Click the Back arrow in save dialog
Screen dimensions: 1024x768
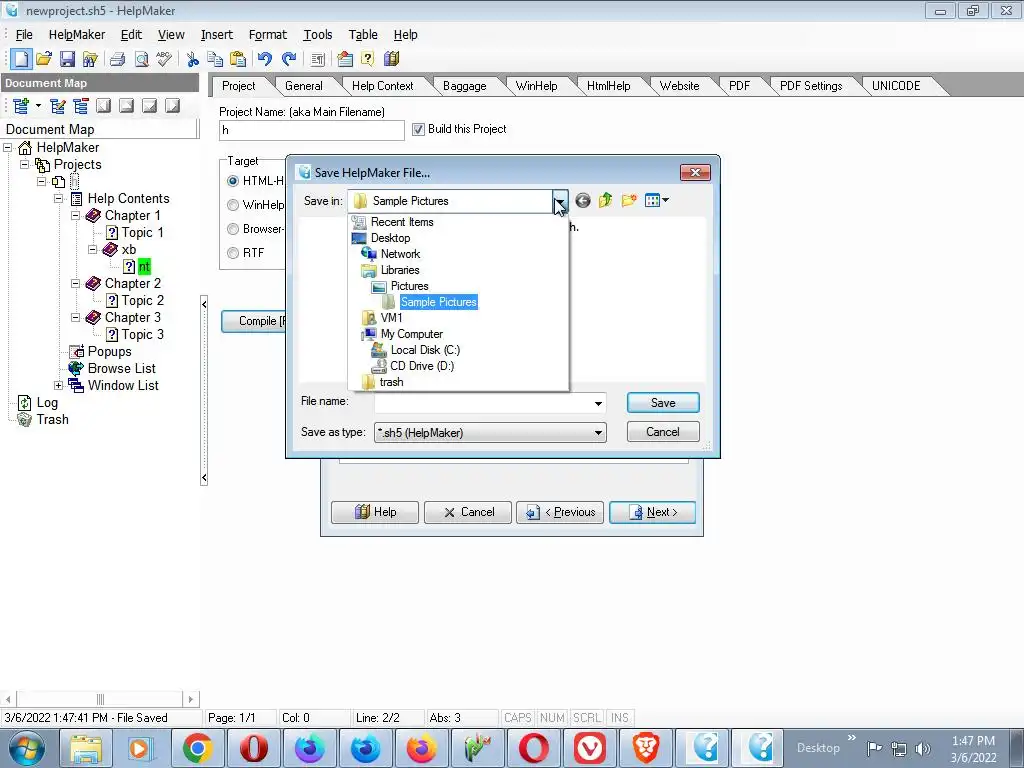[x=583, y=200]
